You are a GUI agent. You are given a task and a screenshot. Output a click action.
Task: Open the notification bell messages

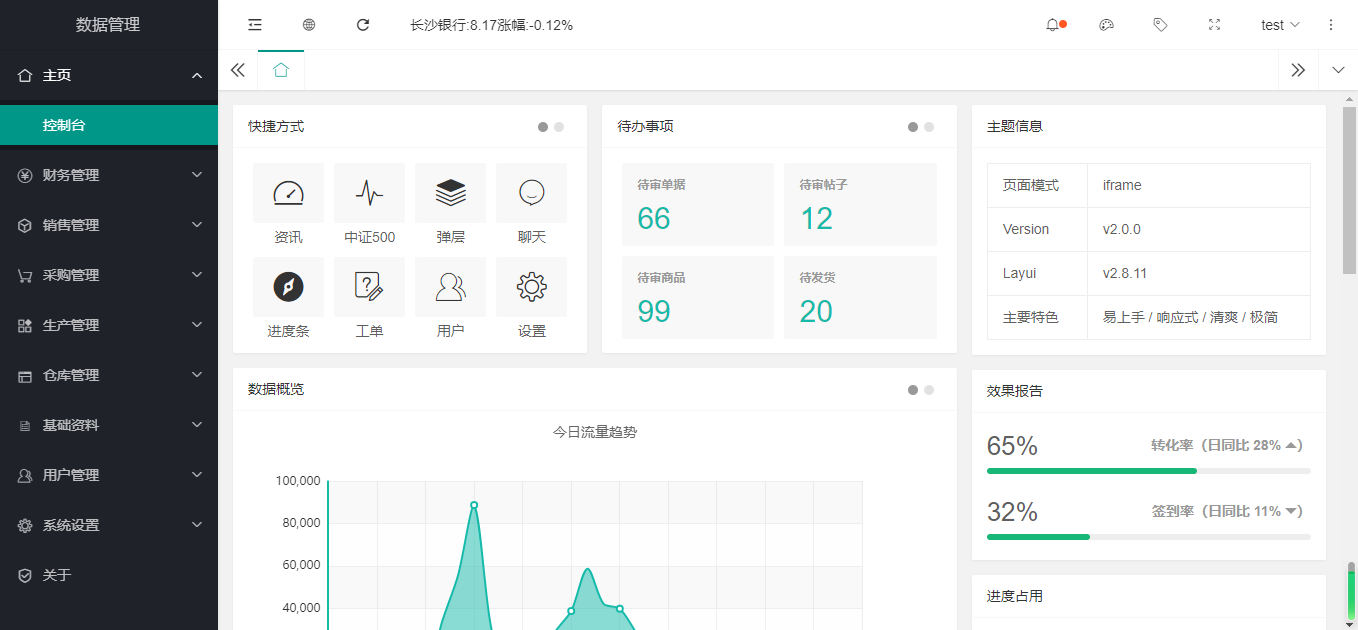coord(1053,25)
